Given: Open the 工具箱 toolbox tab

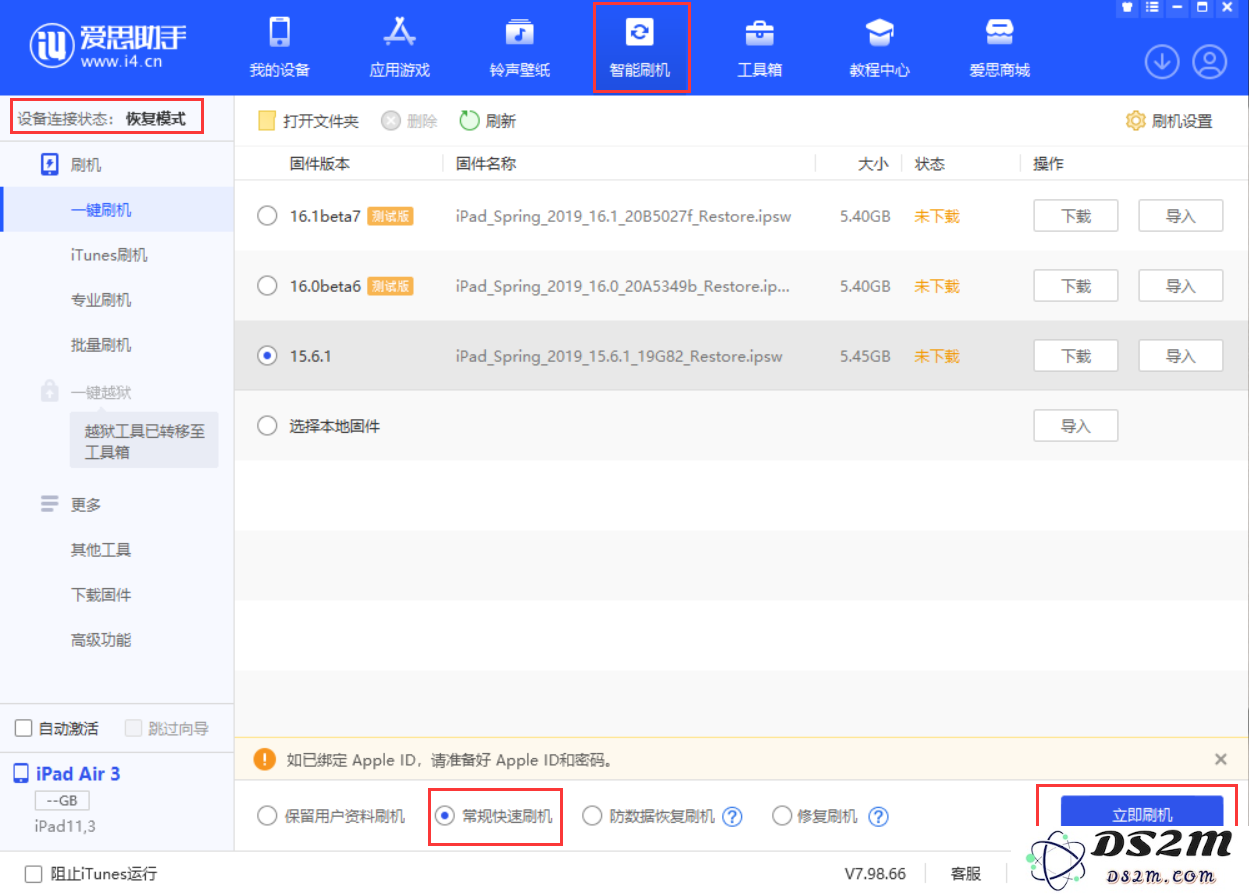Looking at the screenshot, I should (759, 47).
